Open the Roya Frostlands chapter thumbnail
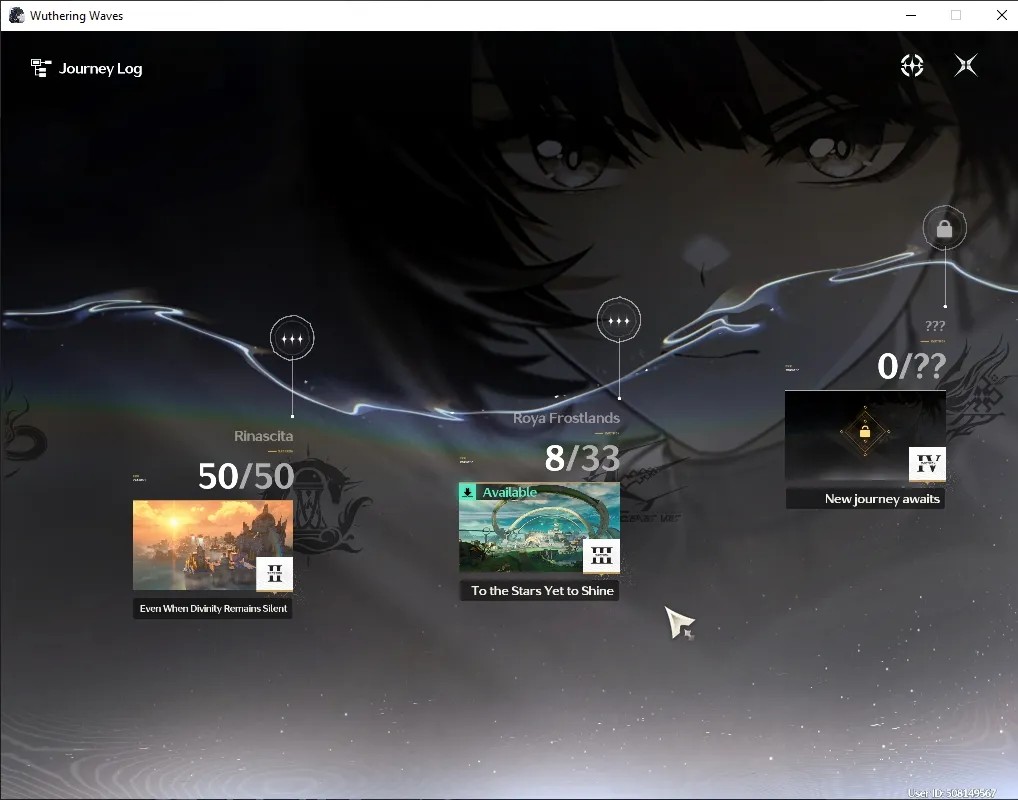Image resolution: width=1018 pixels, height=800 pixels. 540,527
